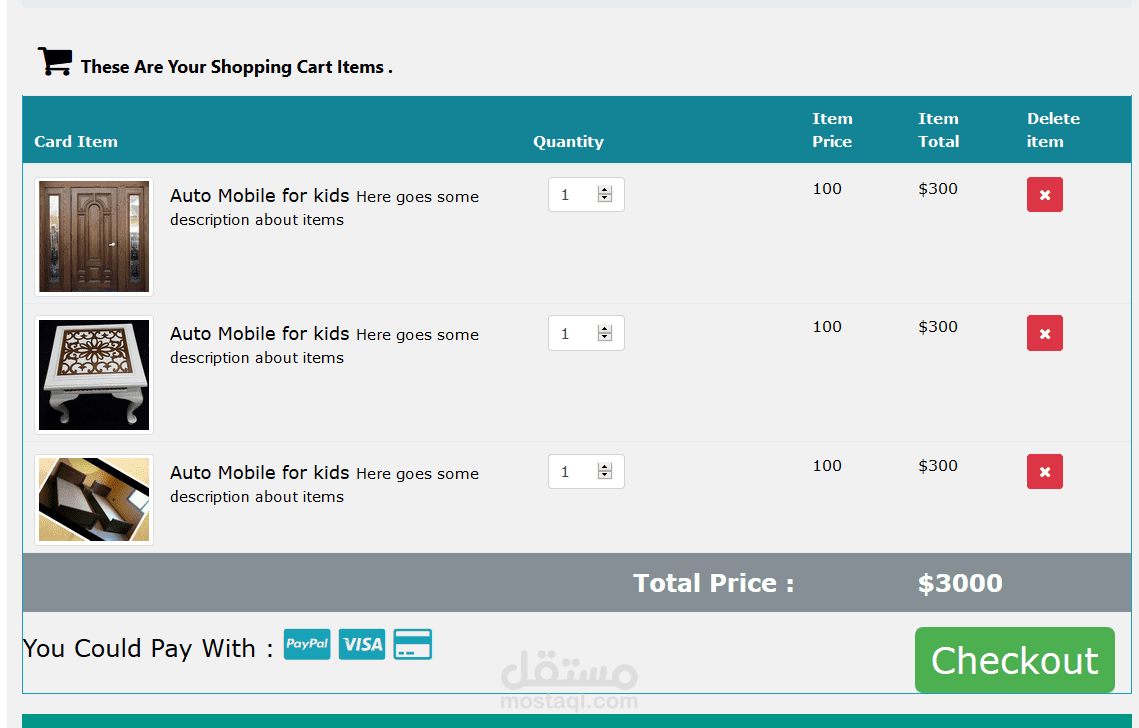The image size is (1139, 728).
Task: Delete the wooden door cart item
Action: coord(1045,195)
